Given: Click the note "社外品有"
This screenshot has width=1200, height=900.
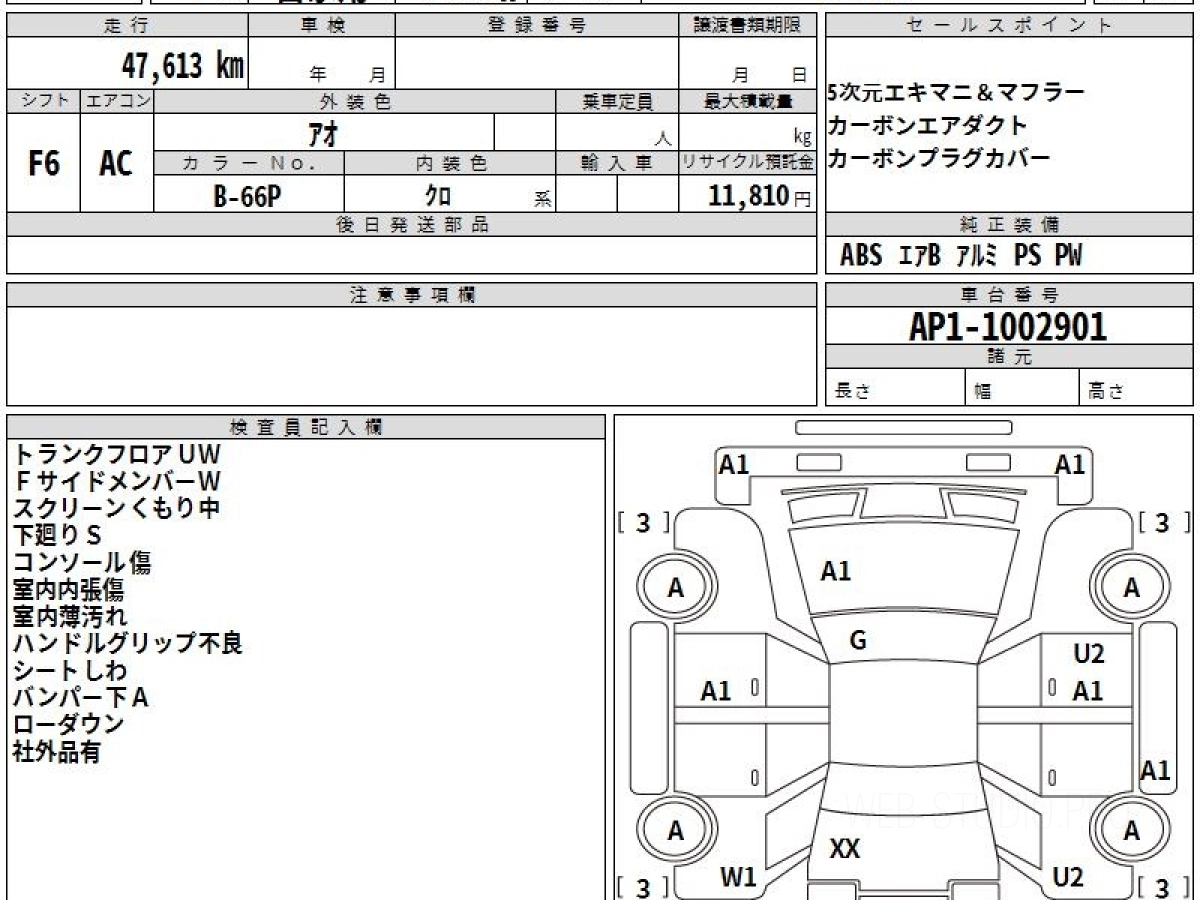Looking at the screenshot, I should (57, 751).
